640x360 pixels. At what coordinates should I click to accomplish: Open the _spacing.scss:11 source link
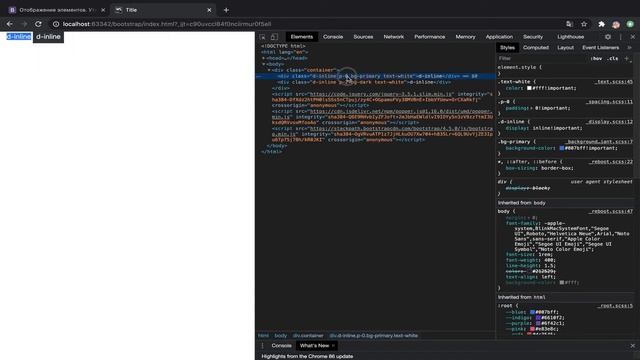click(609, 102)
